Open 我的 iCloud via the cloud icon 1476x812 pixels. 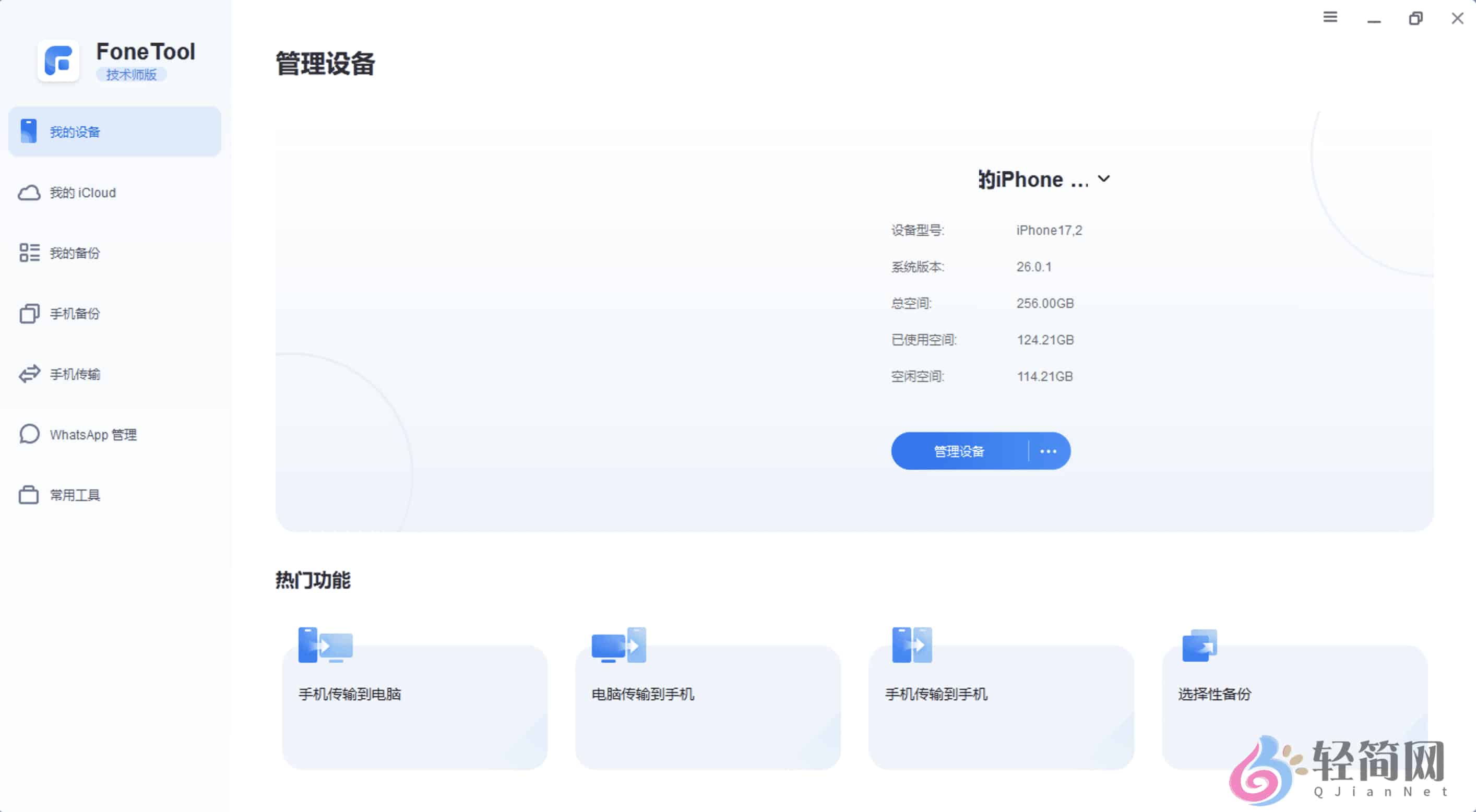(29, 193)
